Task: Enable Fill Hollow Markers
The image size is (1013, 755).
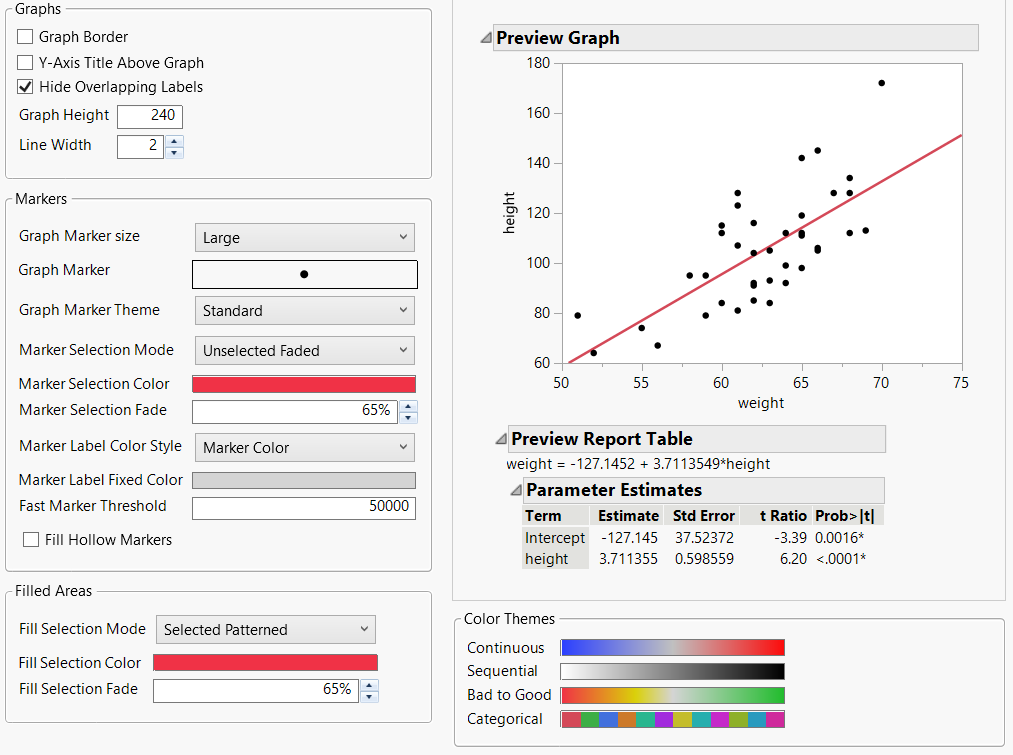Action: pyautogui.click(x=29, y=540)
